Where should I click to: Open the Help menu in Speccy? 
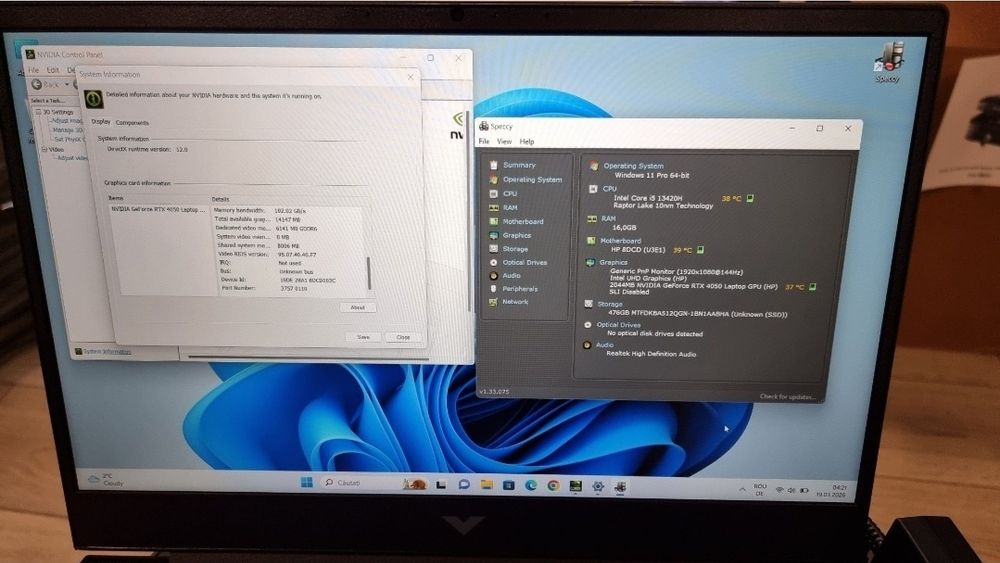527,141
